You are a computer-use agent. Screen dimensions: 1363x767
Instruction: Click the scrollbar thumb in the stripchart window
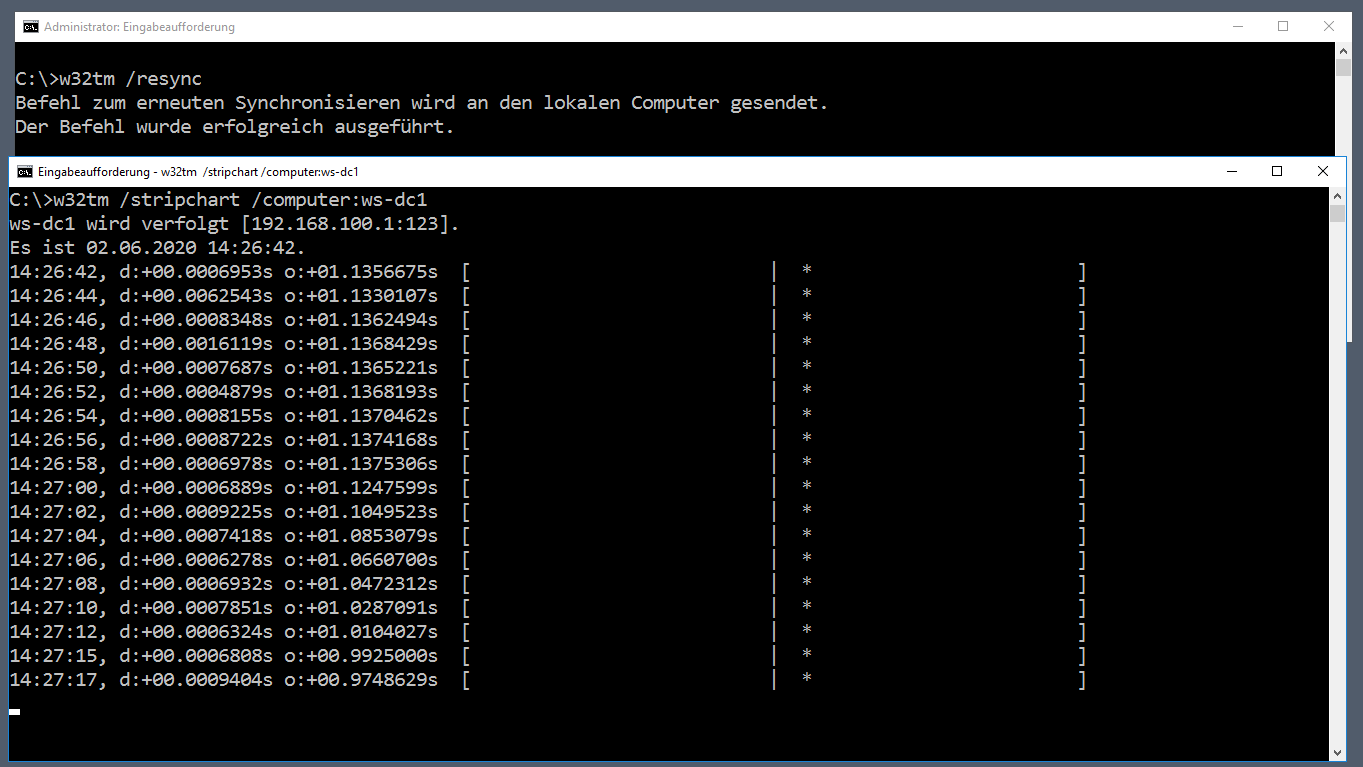(1337, 213)
